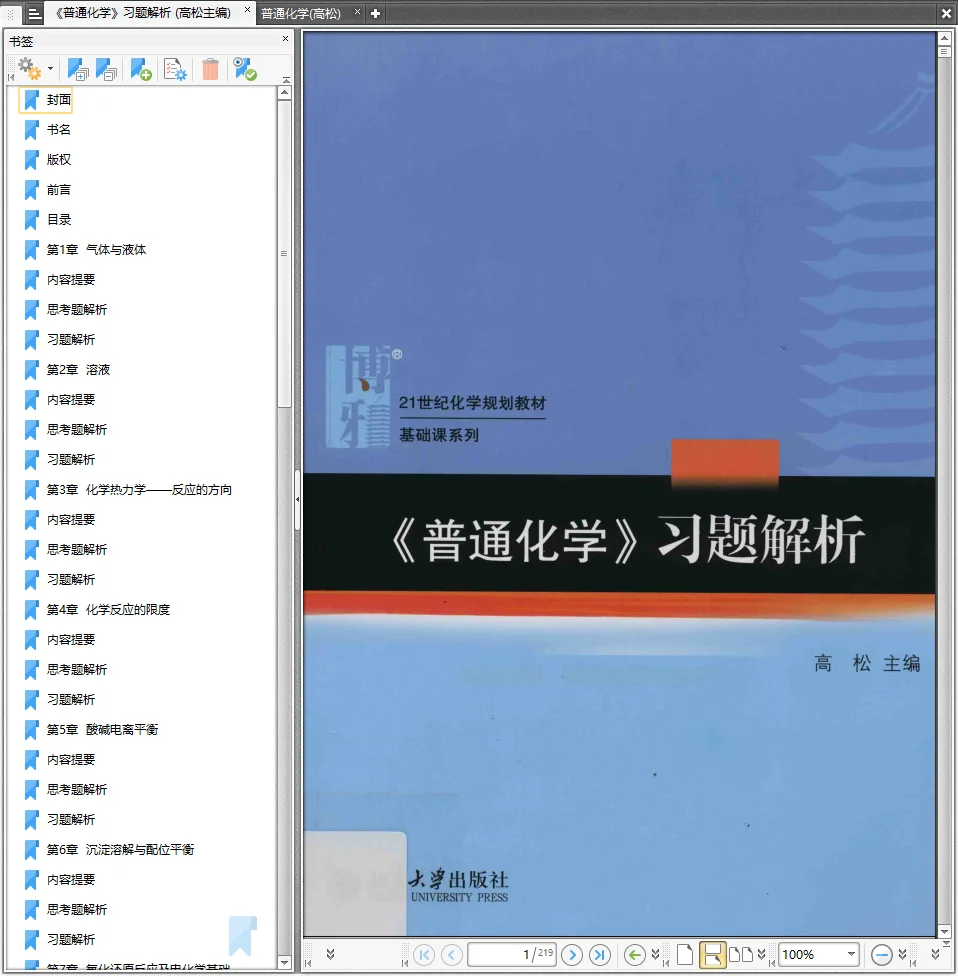Open the 目录 bookmark

59,220
